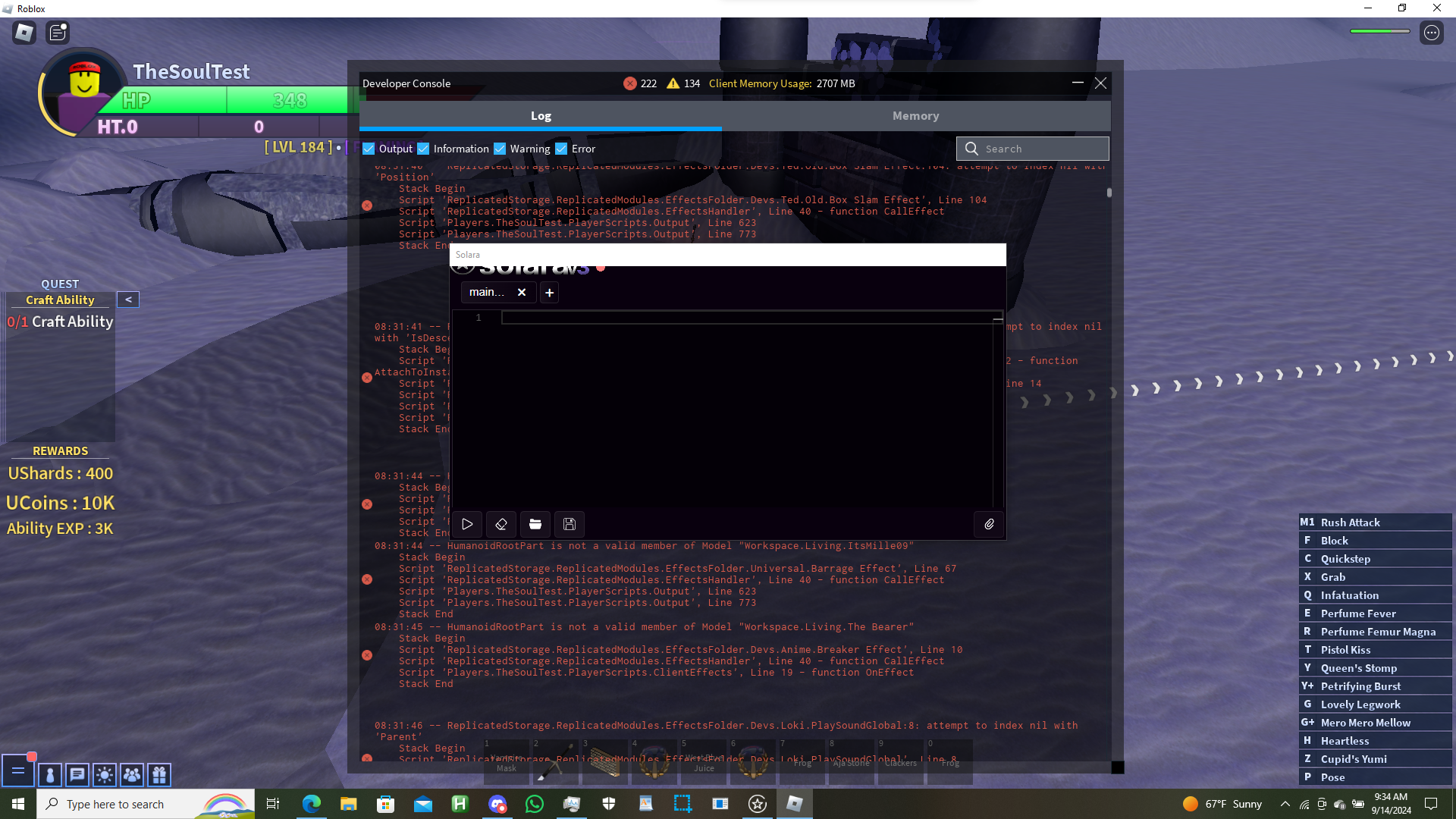Image resolution: width=1456 pixels, height=819 pixels.
Task: Click the Solara save file icon
Action: (x=570, y=524)
